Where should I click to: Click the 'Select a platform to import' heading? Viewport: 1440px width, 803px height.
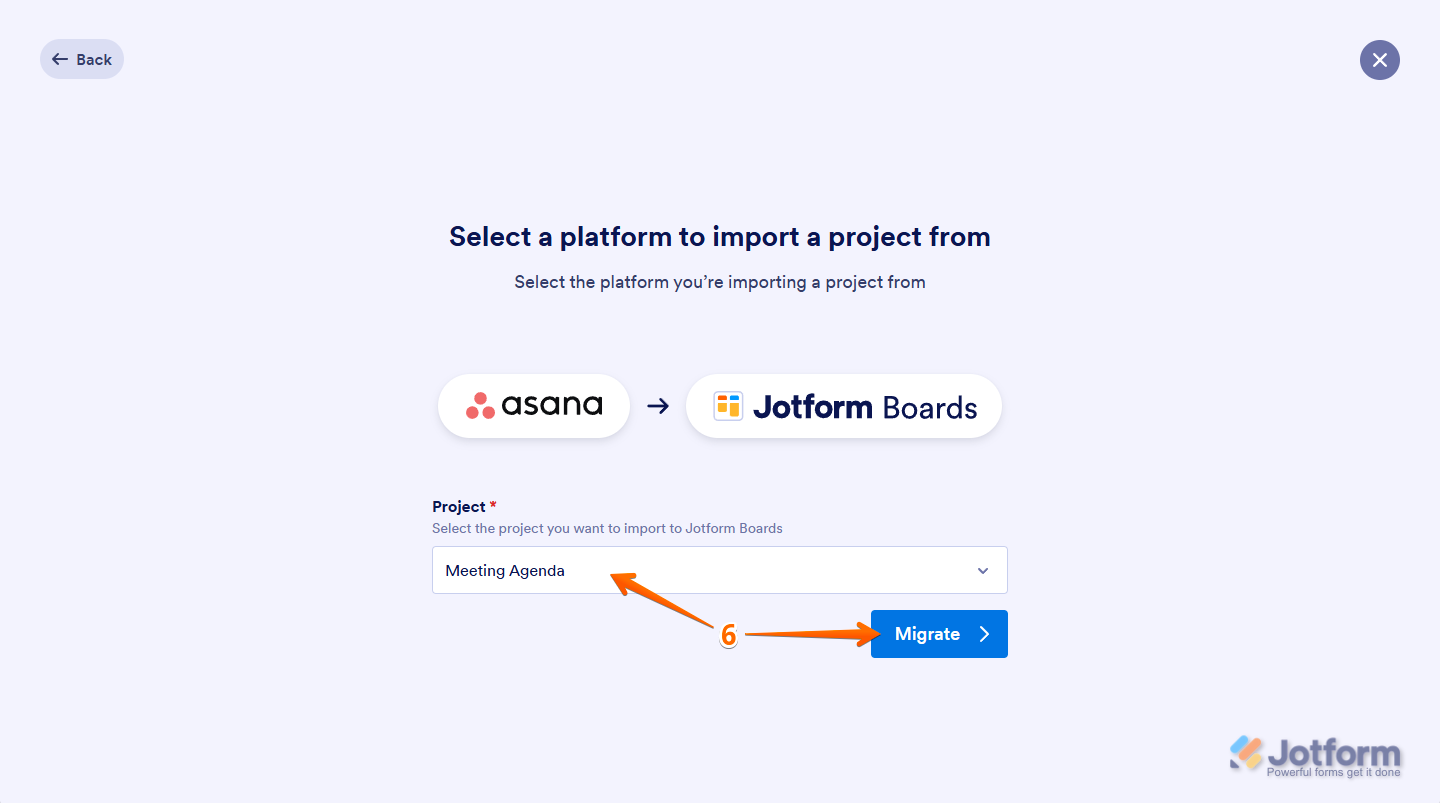click(x=720, y=237)
